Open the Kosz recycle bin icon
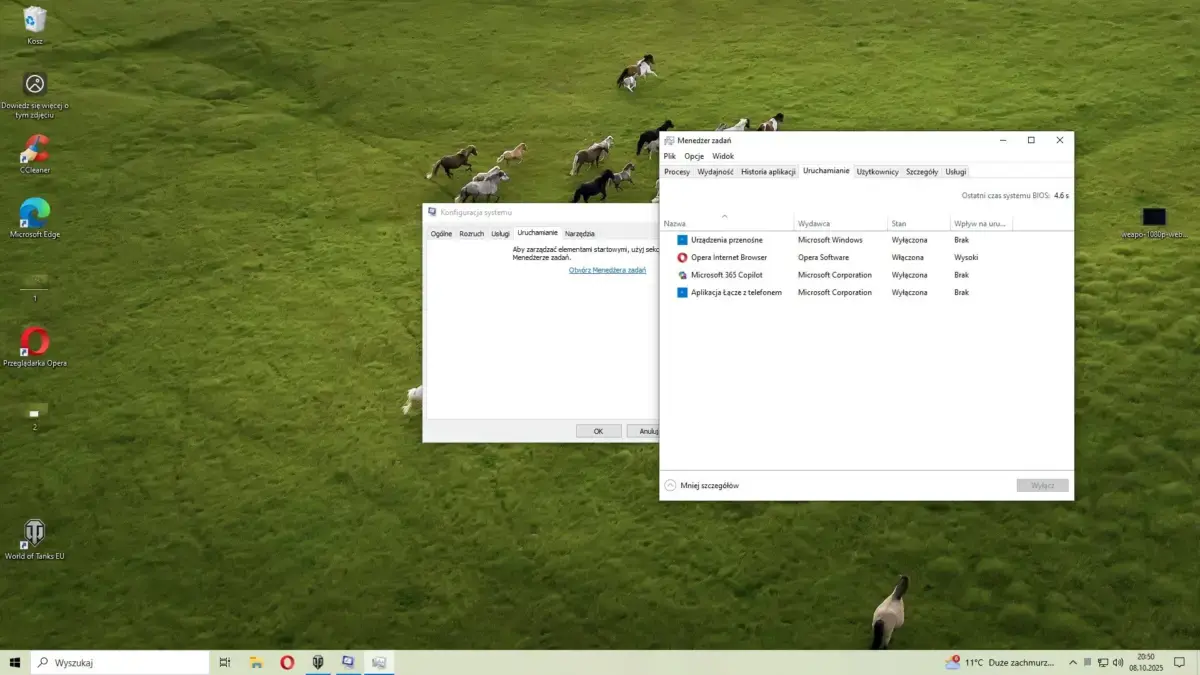1200x675 pixels. point(35,20)
